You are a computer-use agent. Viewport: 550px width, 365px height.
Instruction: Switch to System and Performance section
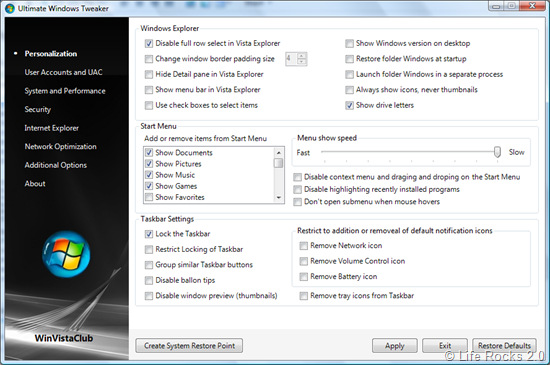pyautogui.click(x=65, y=91)
